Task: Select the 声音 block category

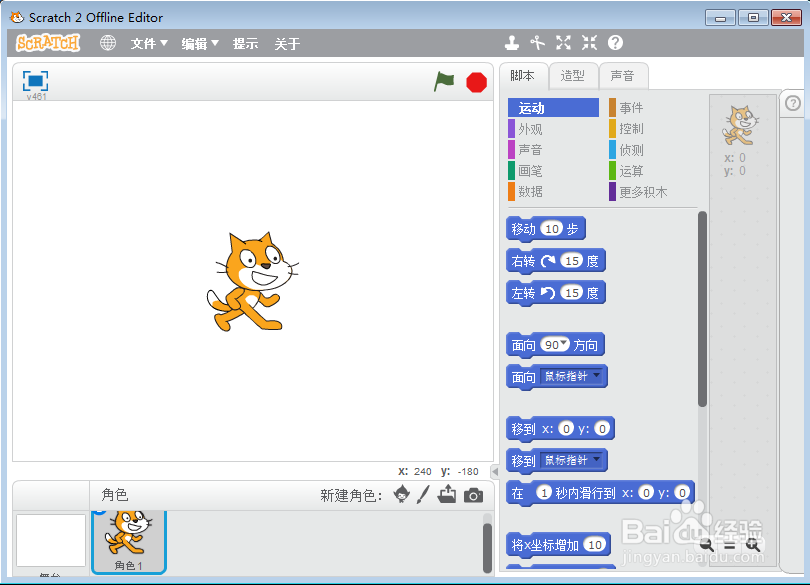Action: click(x=553, y=150)
